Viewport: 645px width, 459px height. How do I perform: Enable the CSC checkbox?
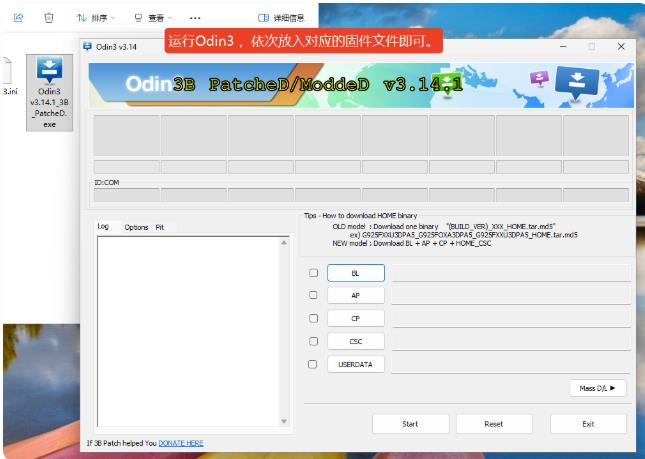pyautogui.click(x=313, y=341)
